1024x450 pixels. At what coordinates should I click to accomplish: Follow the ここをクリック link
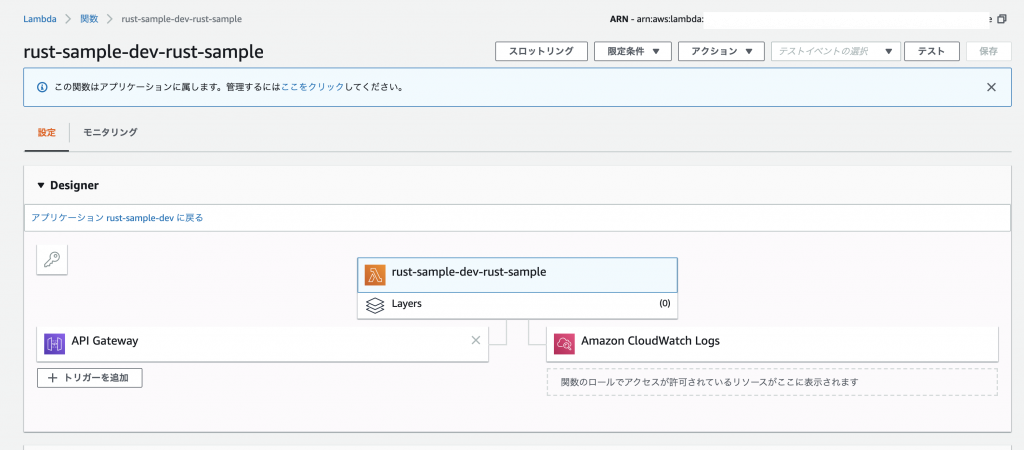(312, 87)
